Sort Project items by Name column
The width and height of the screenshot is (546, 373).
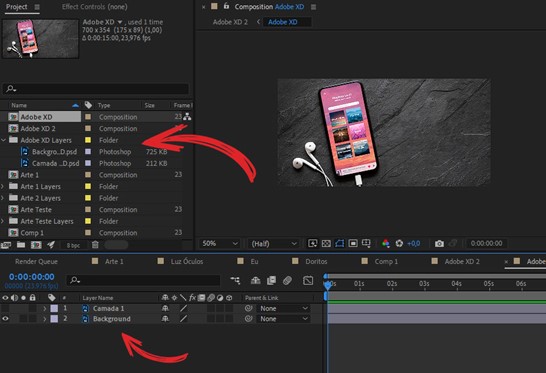coord(19,105)
